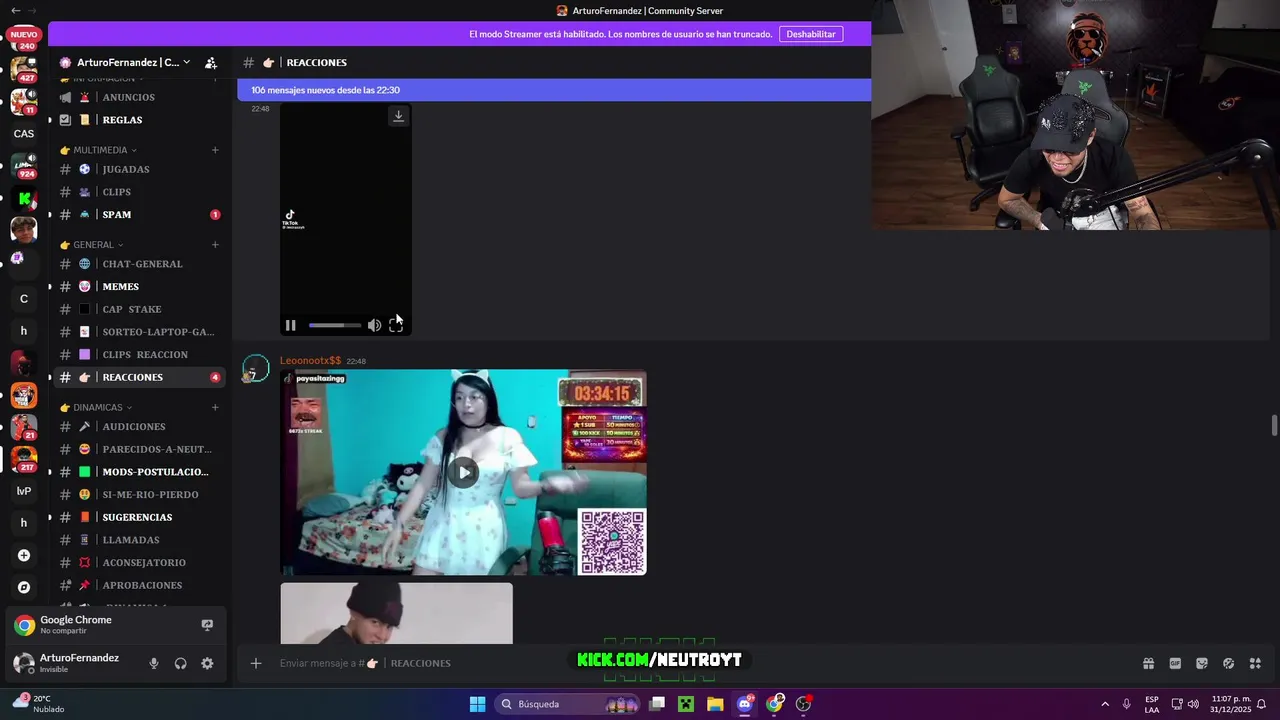Open the sticker picker

tap(1202, 663)
